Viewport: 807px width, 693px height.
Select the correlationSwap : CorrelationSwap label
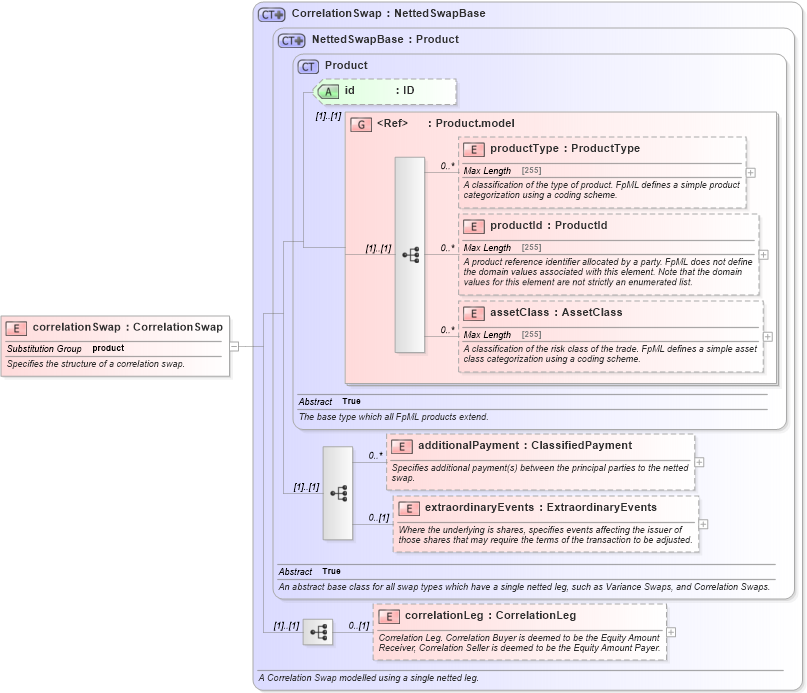coord(128,327)
